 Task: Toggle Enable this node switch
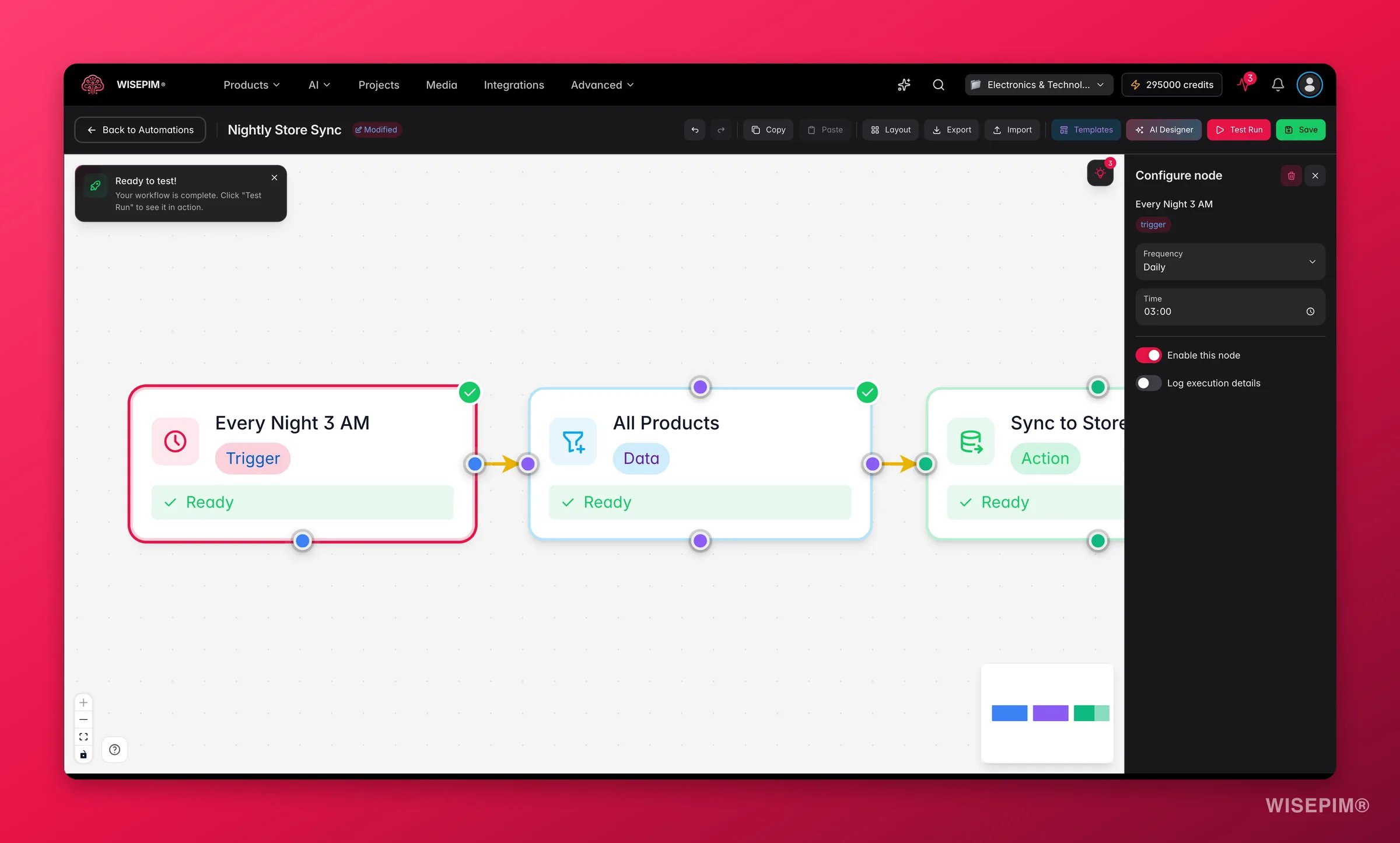click(1148, 355)
